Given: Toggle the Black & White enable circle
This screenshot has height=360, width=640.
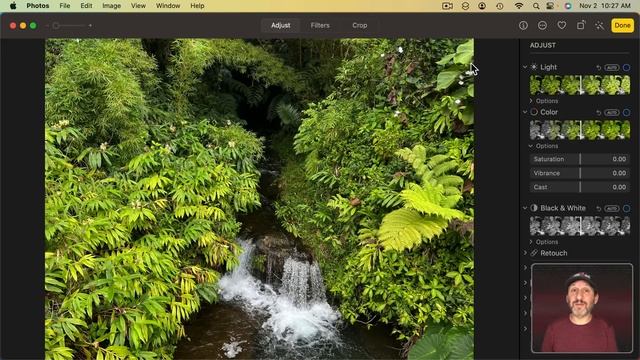Looking at the screenshot, I should tap(627, 209).
